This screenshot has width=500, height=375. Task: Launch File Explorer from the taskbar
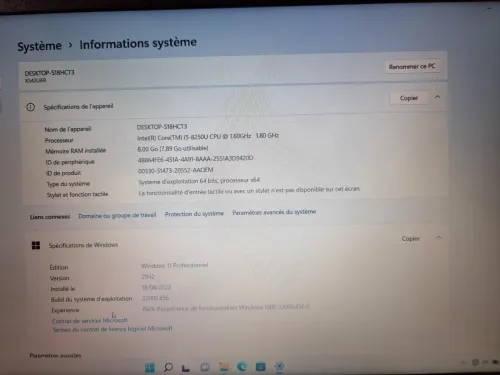click(x=224, y=367)
